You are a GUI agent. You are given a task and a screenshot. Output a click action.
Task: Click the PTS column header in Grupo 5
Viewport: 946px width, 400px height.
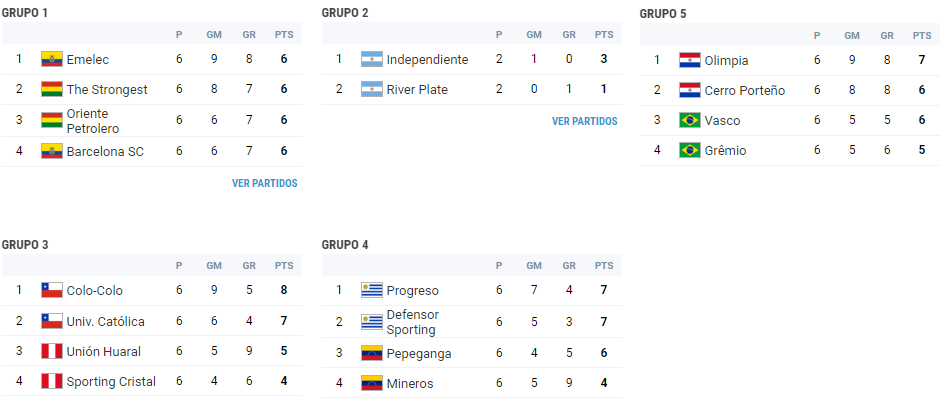point(922,36)
